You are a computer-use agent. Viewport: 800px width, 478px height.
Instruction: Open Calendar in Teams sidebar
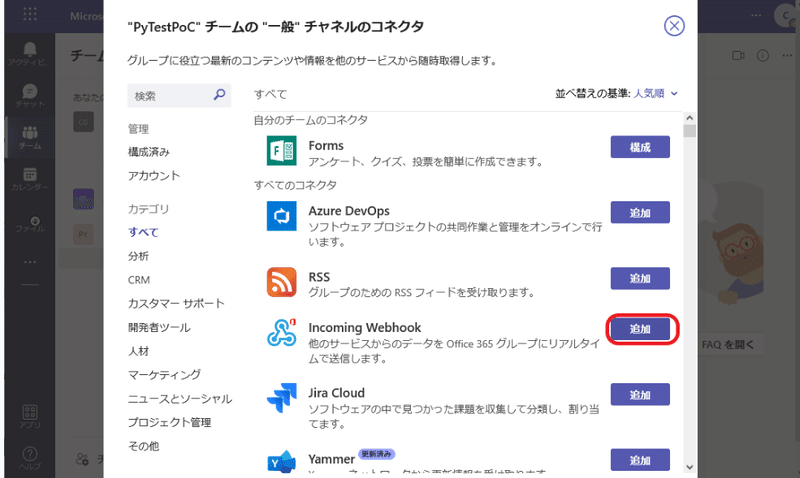30,180
